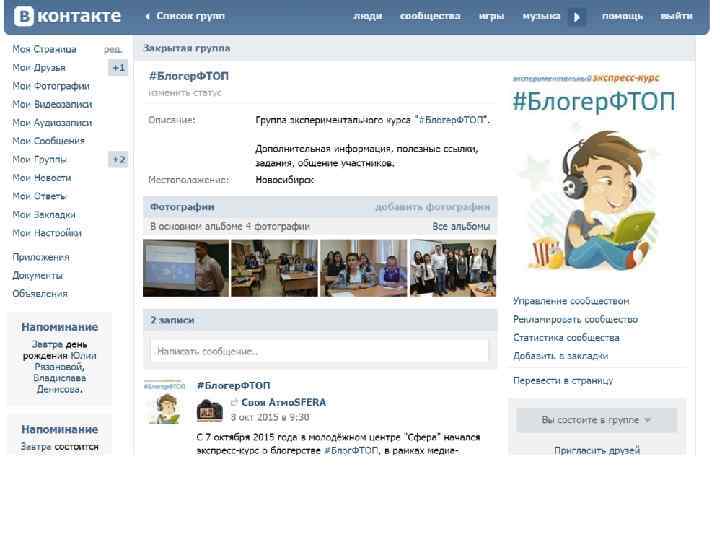This screenshot has height=540, width=720.
Task: Open Статистика сообщества
Action: 566,338
